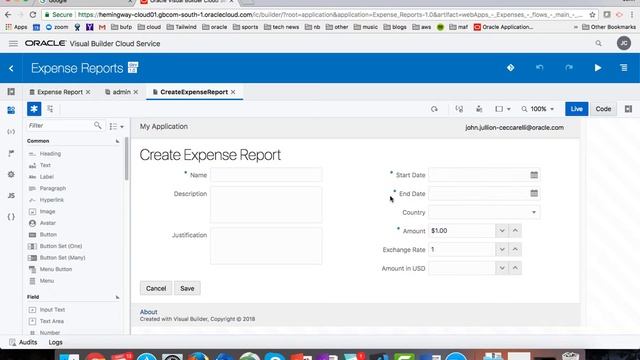Image resolution: width=640 pixels, height=360 pixels.
Task: Decrease the Amount in USD value
Action: coord(502,268)
